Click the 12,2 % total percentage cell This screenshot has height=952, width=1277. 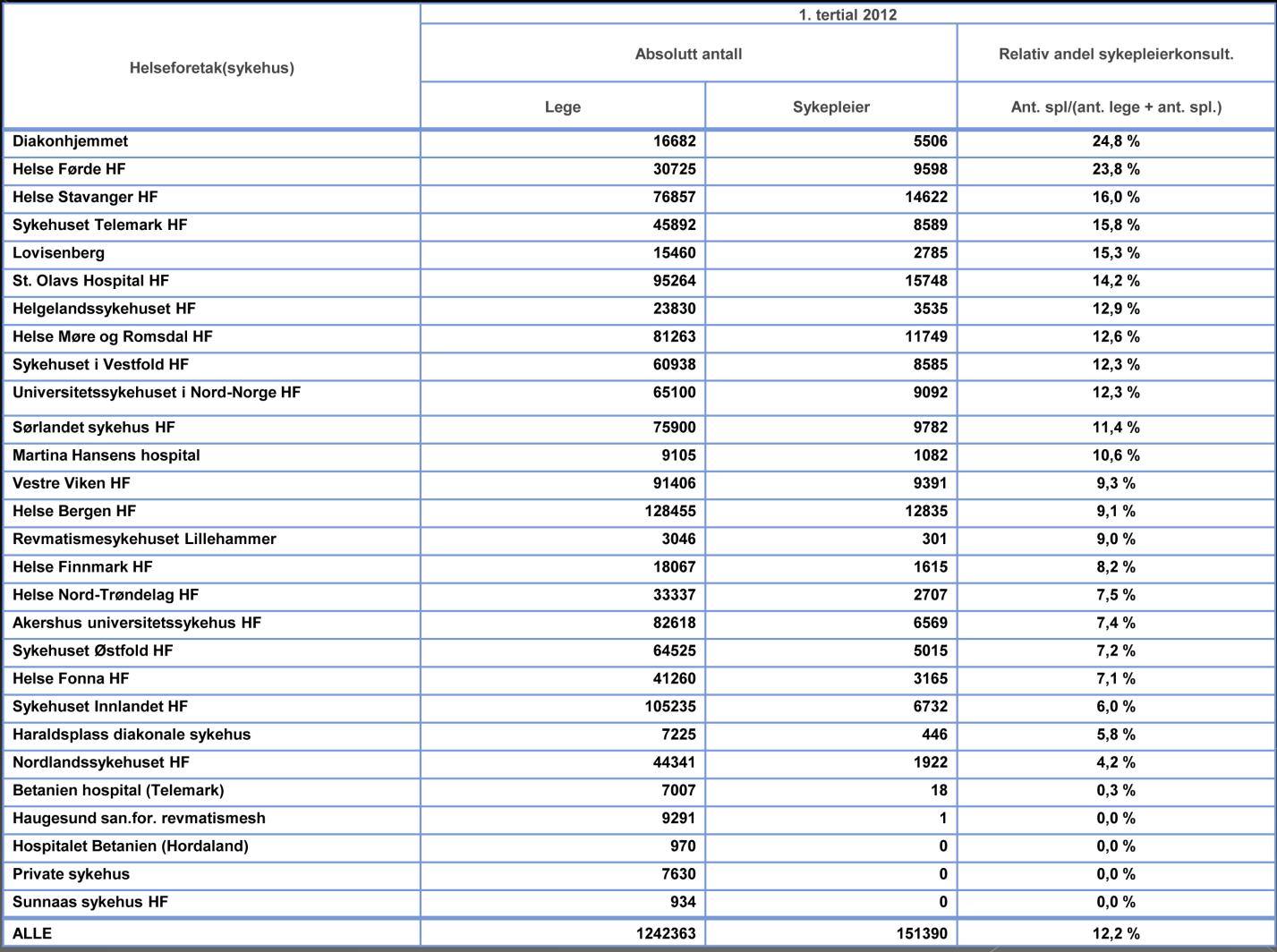pos(1116,933)
